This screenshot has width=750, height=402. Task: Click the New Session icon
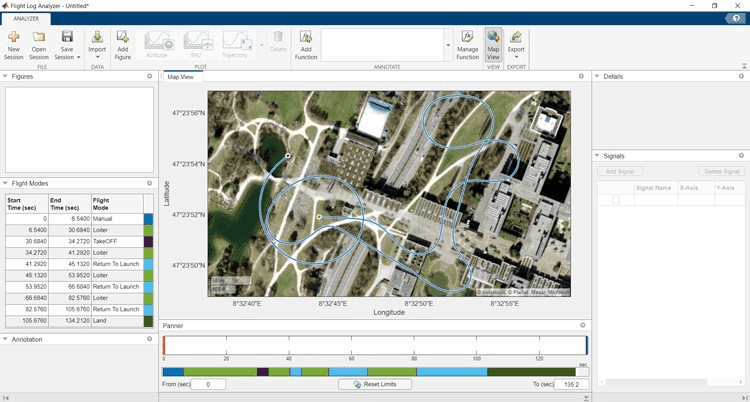(14, 37)
